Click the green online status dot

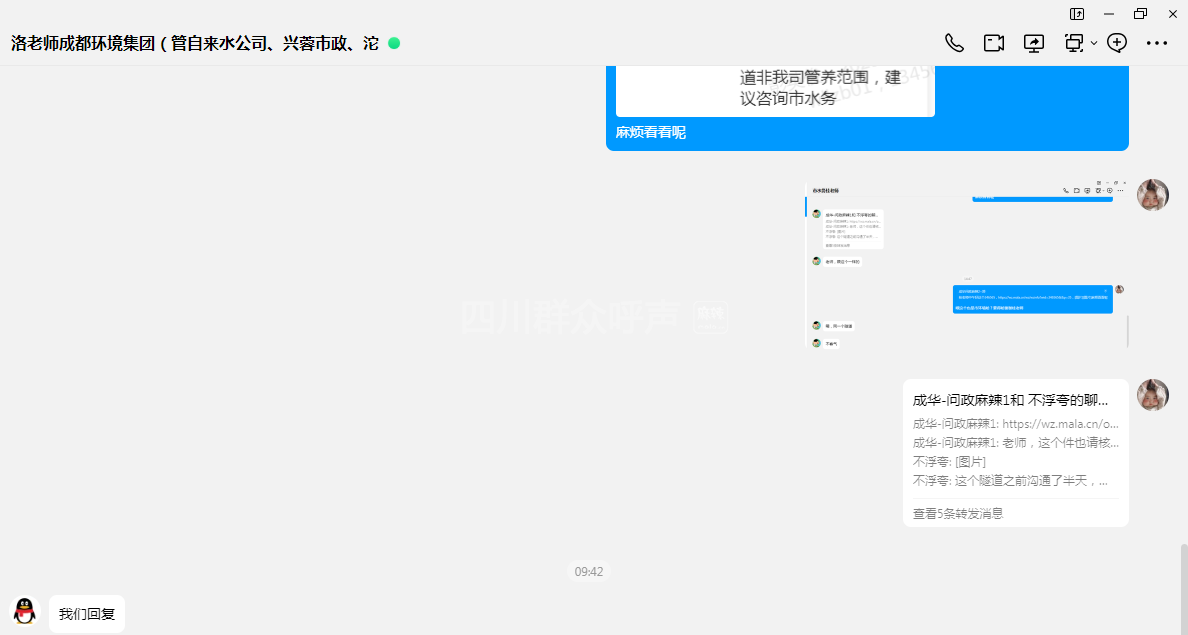pyautogui.click(x=394, y=43)
